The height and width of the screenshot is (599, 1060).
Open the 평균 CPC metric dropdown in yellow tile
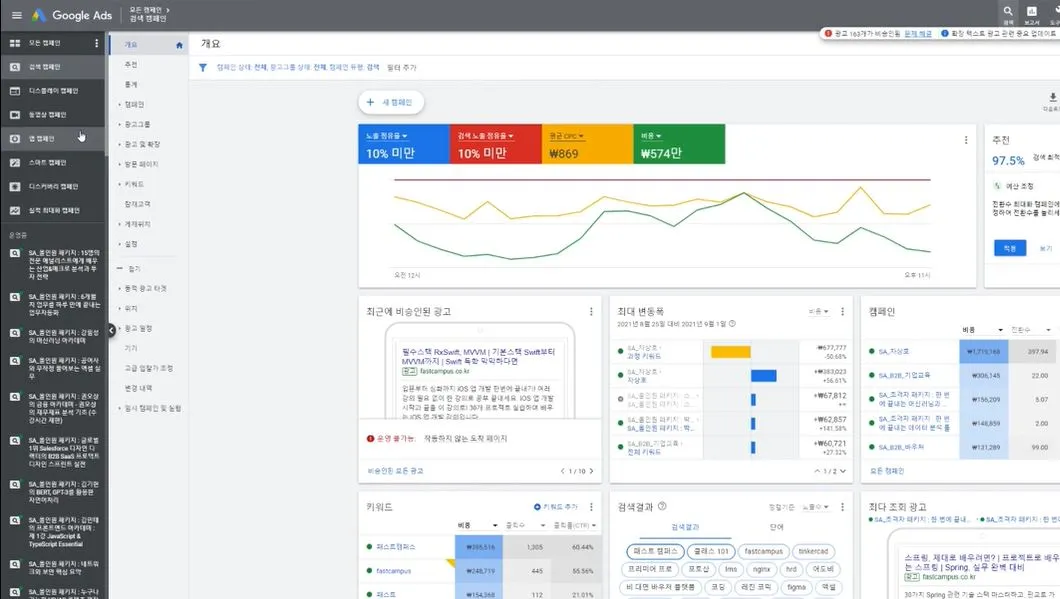pos(567,136)
